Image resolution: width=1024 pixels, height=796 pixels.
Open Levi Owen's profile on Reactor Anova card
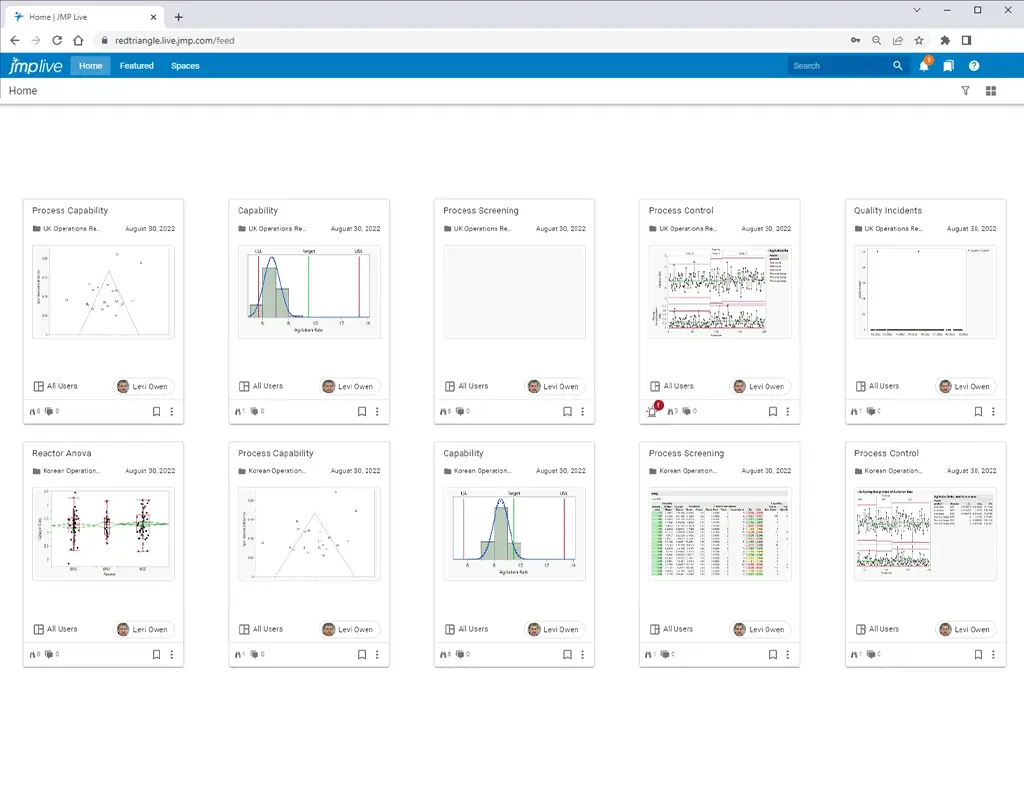(x=143, y=630)
